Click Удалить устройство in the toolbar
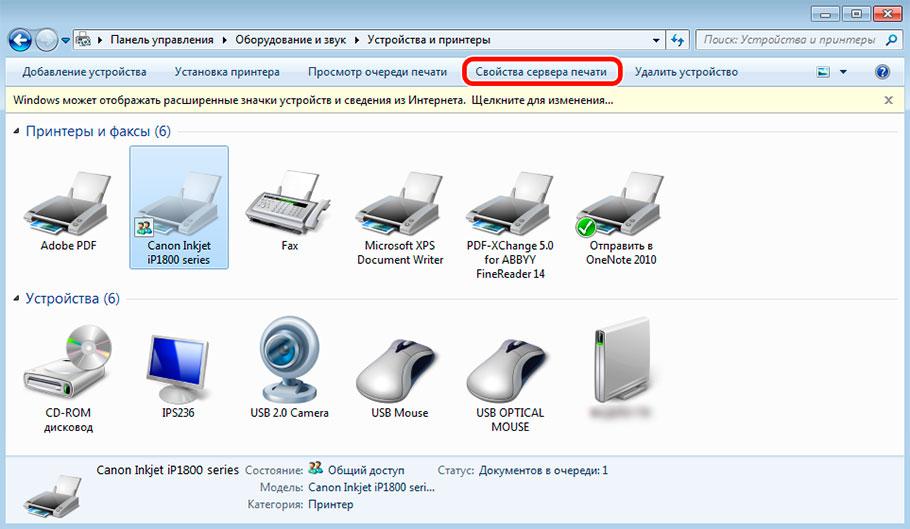Screen dimensions: 910x529 pos(686,72)
